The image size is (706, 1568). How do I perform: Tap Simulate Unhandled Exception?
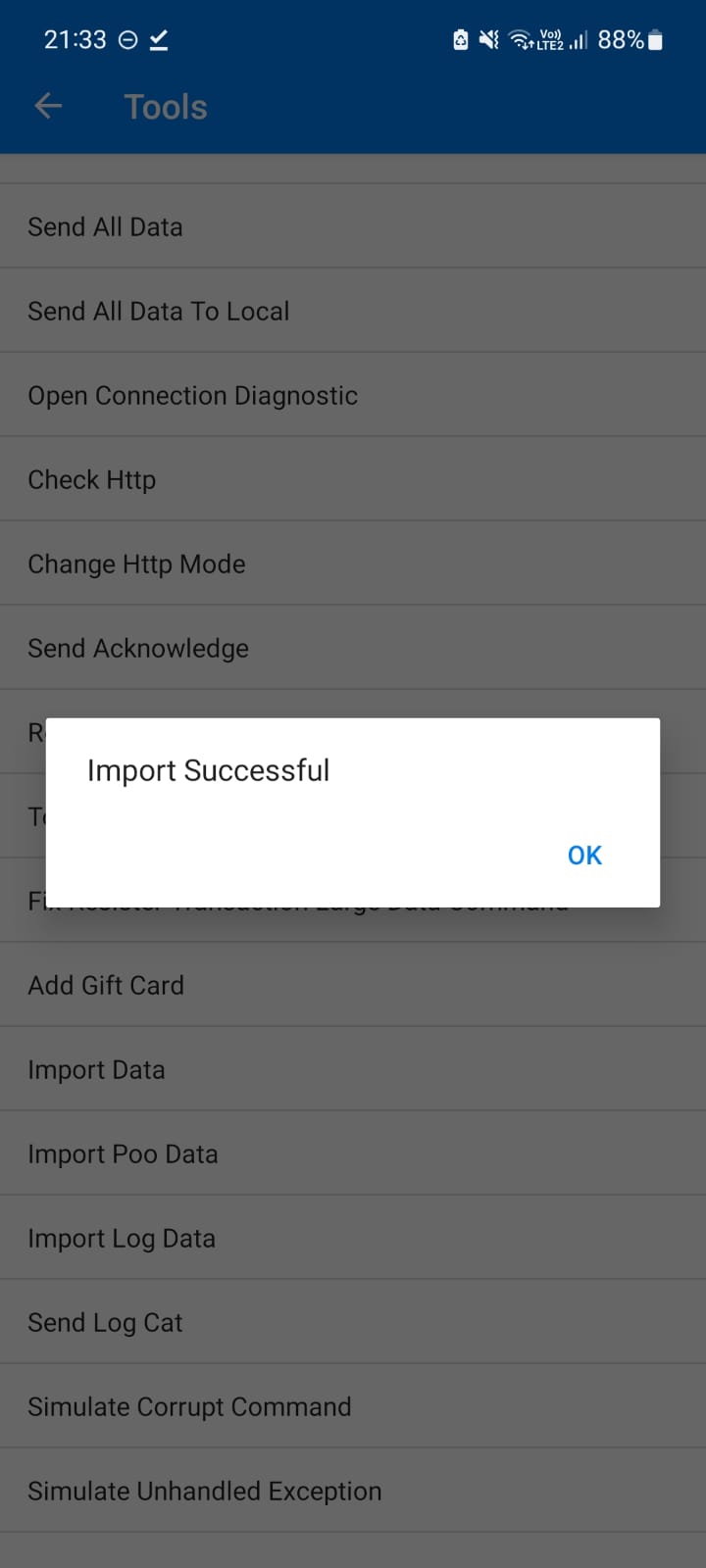pyautogui.click(x=353, y=1491)
